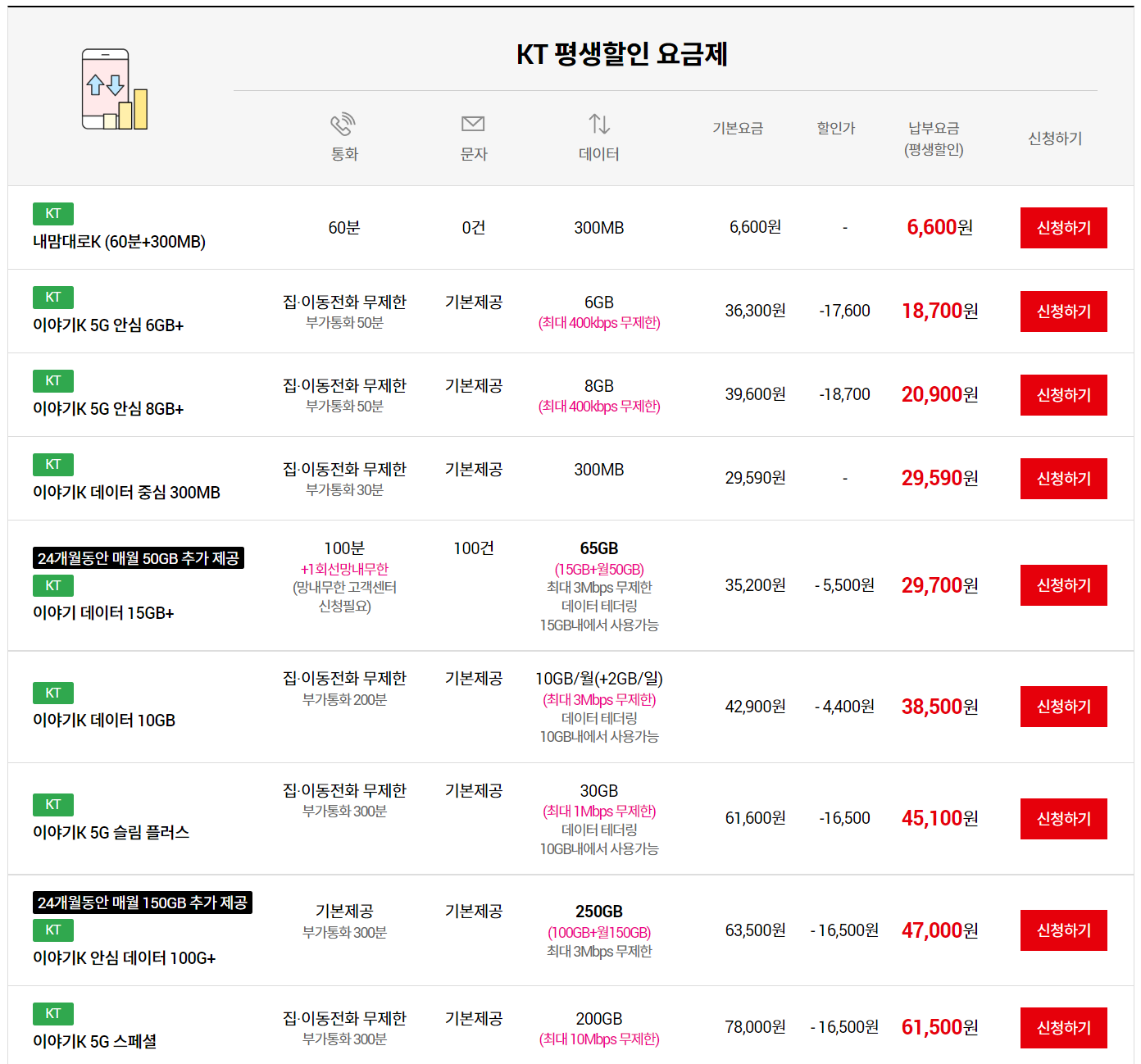Screen dimensions: 1141x1064
Task: Click the 10GB/월(+2GB/일) data text
Action: click(599, 679)
